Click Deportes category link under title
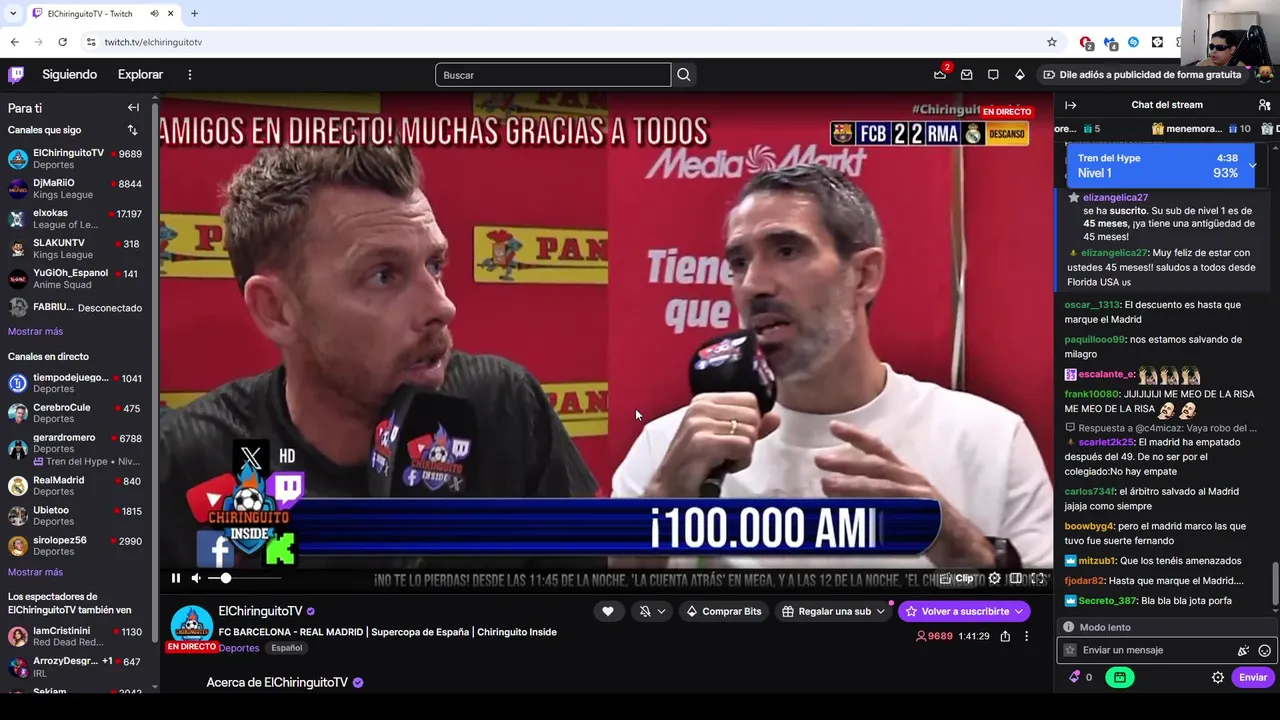1280x720 pixels. 239,648
